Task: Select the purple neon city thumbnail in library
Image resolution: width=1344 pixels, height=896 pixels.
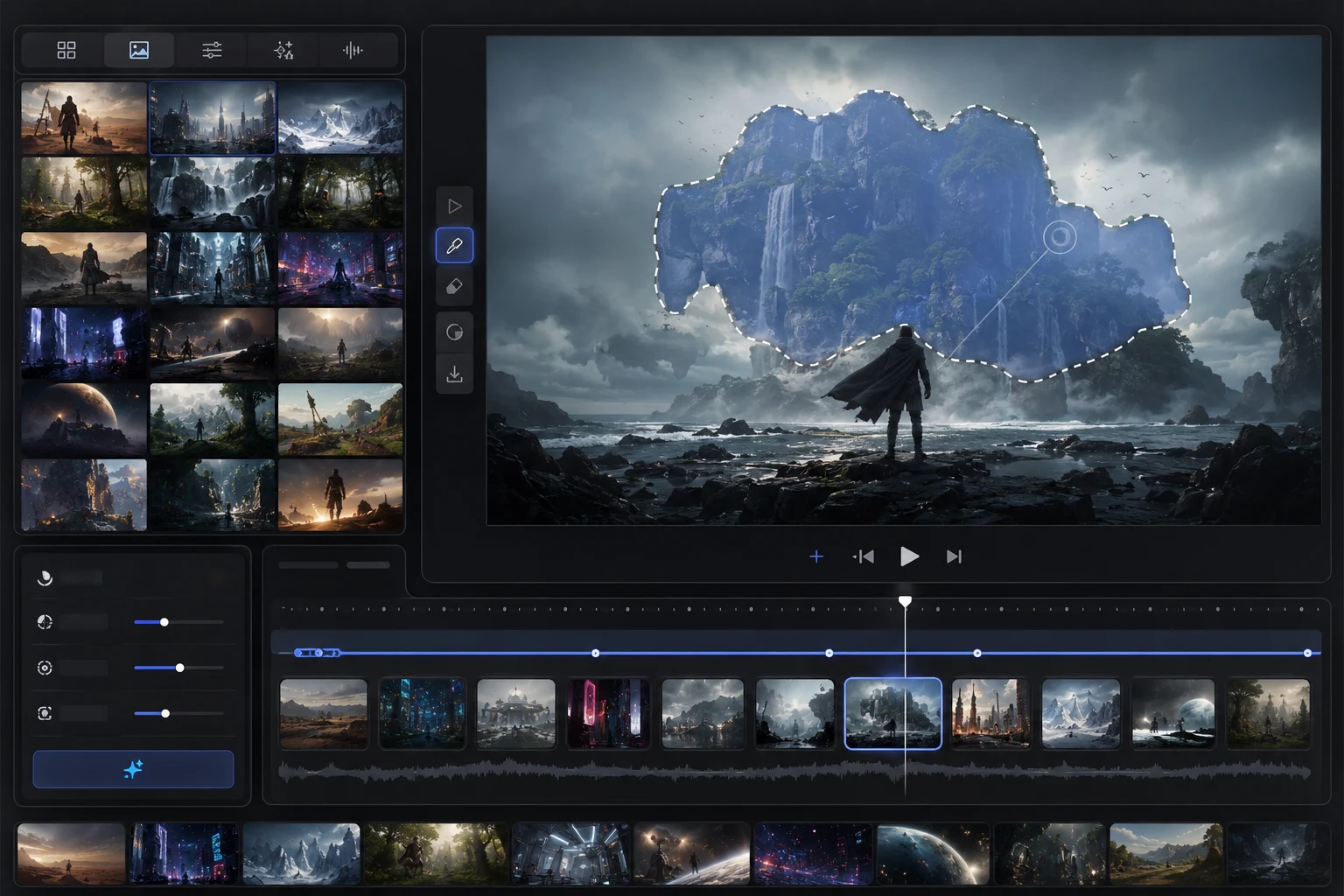Action: click(x=340, y=269)
